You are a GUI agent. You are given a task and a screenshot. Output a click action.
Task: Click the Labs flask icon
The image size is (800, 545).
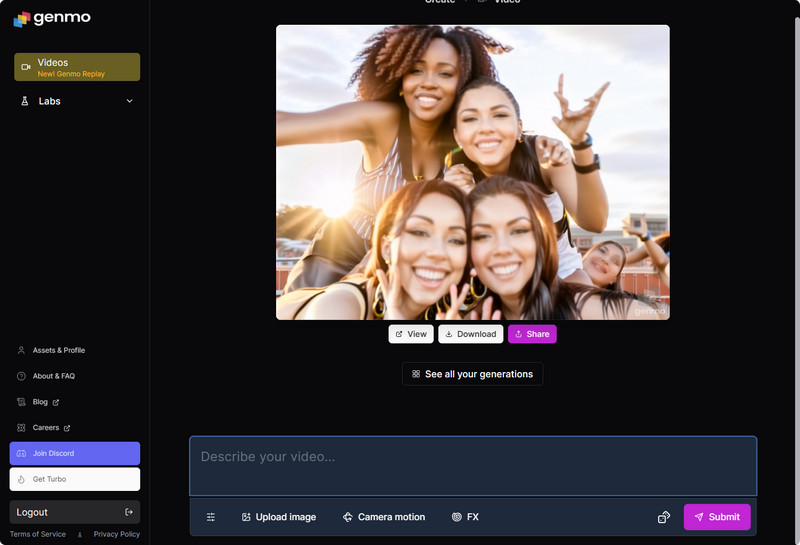click(x=24, y=101)
